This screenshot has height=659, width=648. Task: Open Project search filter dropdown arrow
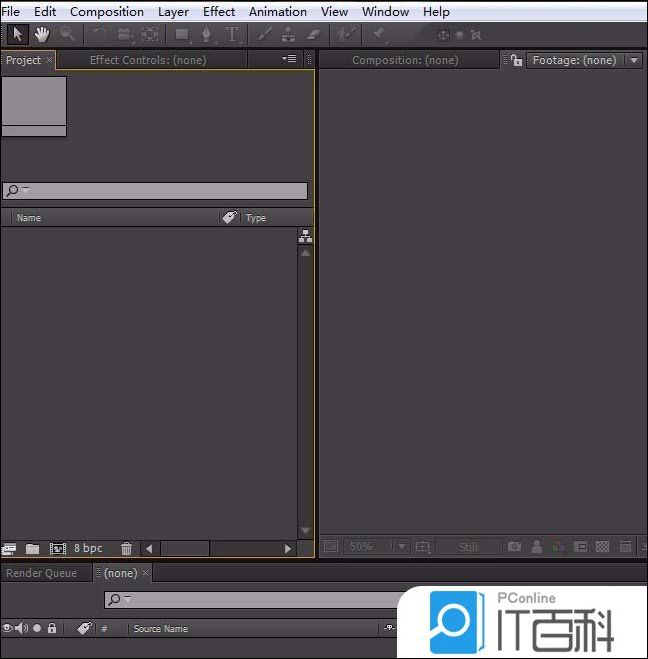(26, 190)
